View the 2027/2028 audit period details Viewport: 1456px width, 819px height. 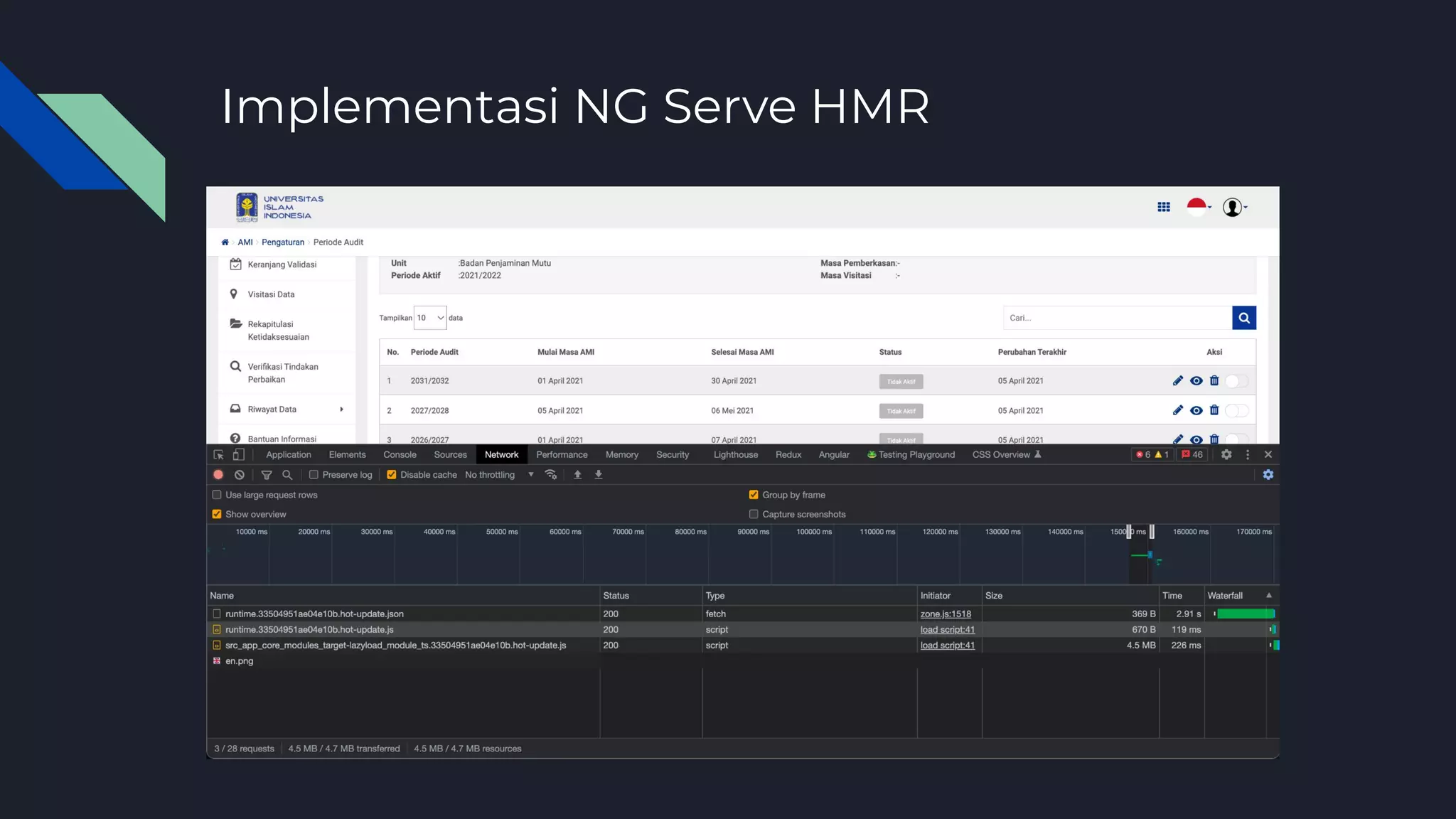[x=1196, y=410]
